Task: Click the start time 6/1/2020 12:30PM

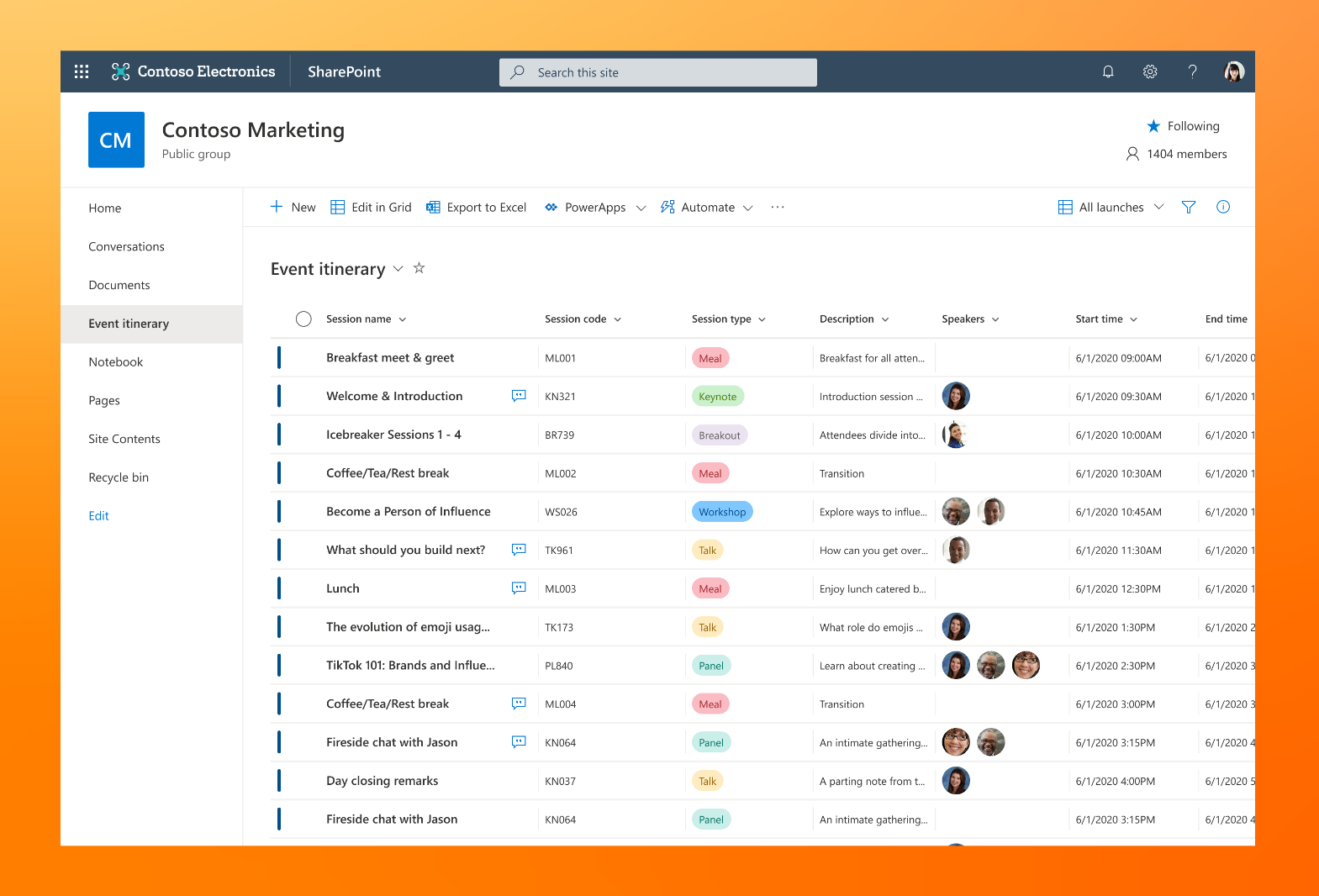Action: click(x=1118, y=589)
